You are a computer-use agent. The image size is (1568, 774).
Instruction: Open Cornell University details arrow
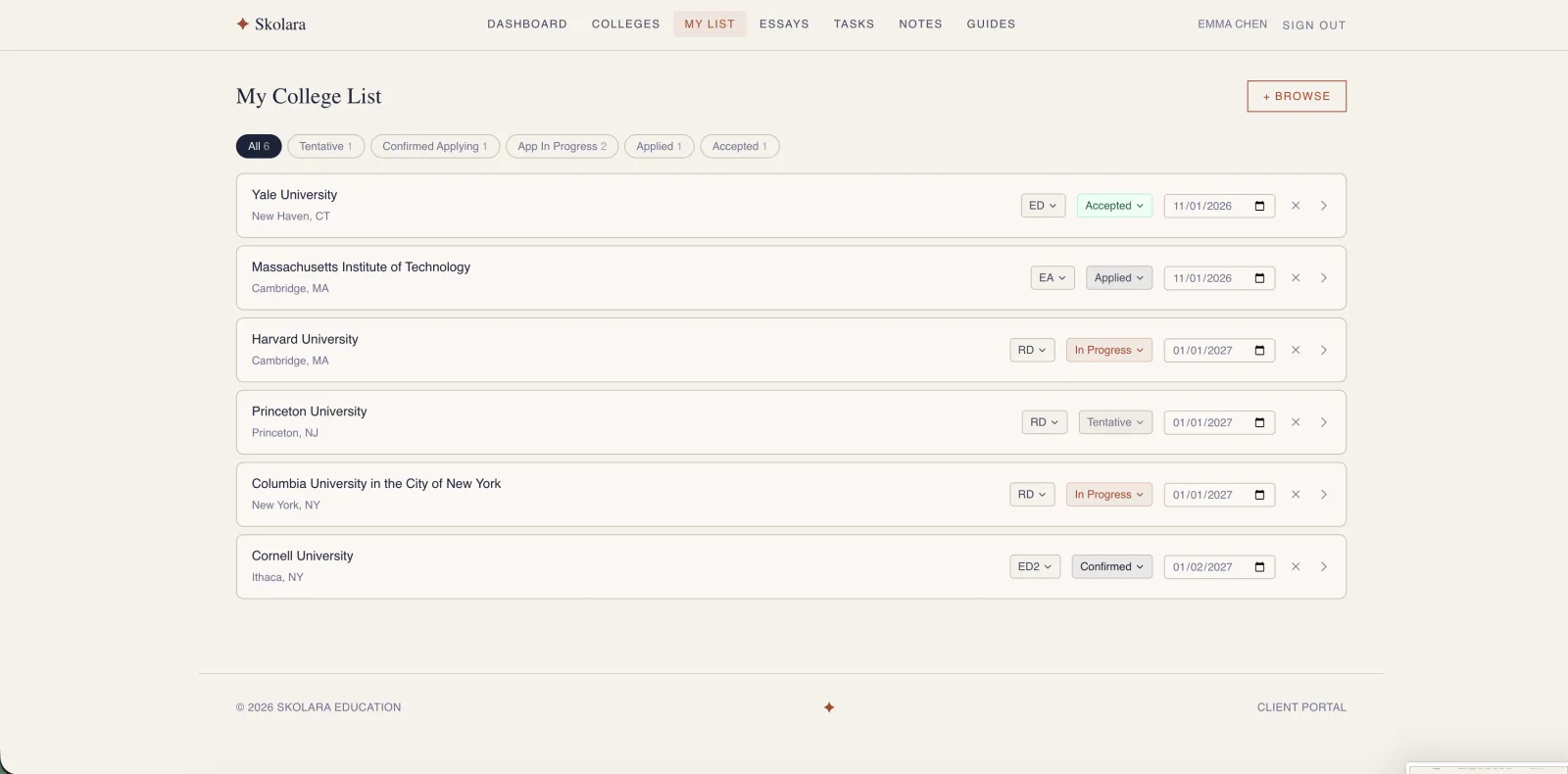click(x=1324, y=566)
